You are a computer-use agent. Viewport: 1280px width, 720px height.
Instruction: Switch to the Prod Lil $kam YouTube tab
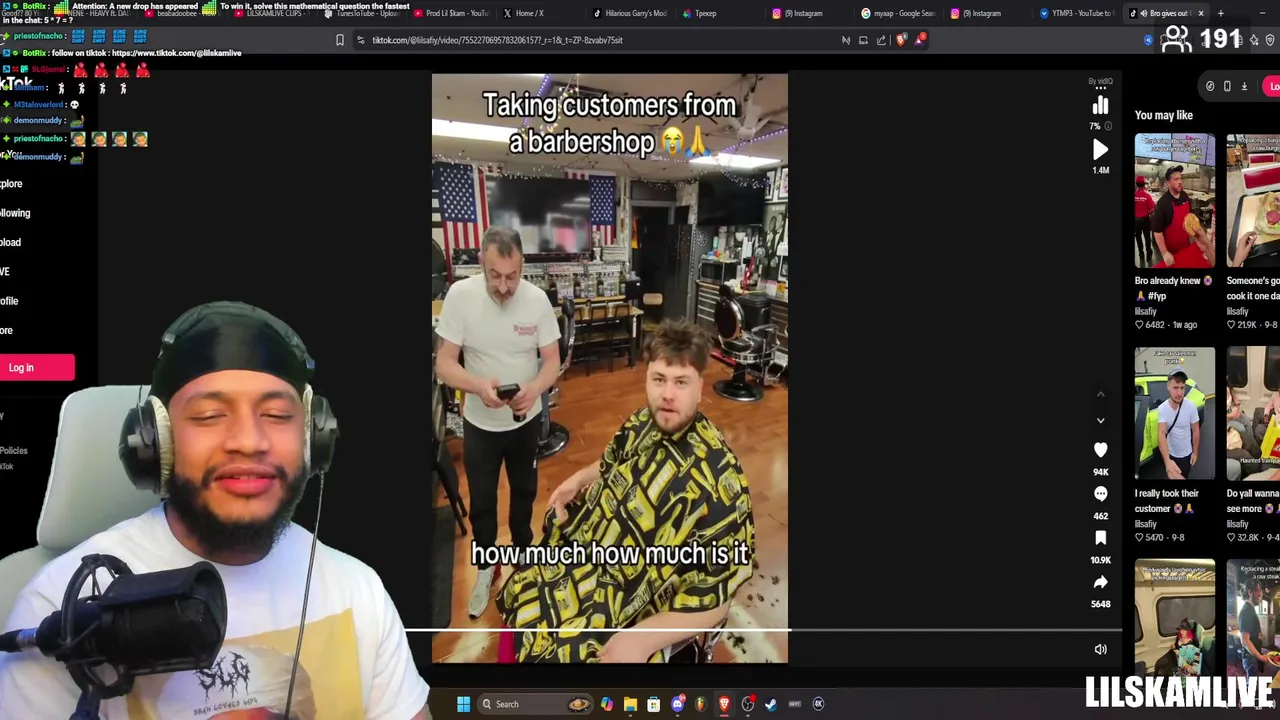[451, 13]
